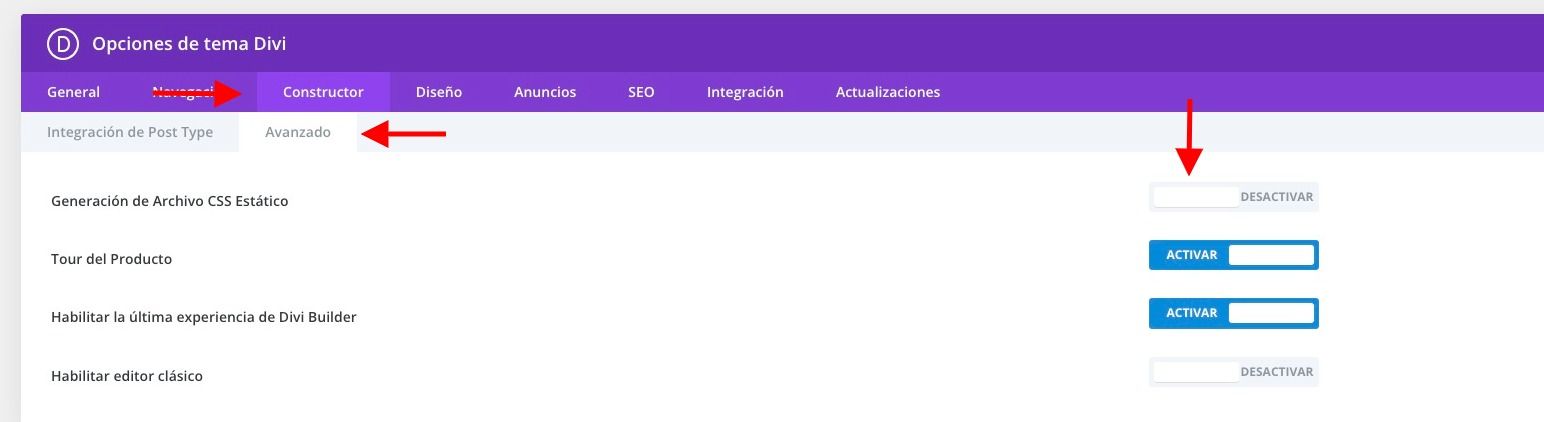Toggle the última experiencia de Divi Builder switch

coord(1234,313)
